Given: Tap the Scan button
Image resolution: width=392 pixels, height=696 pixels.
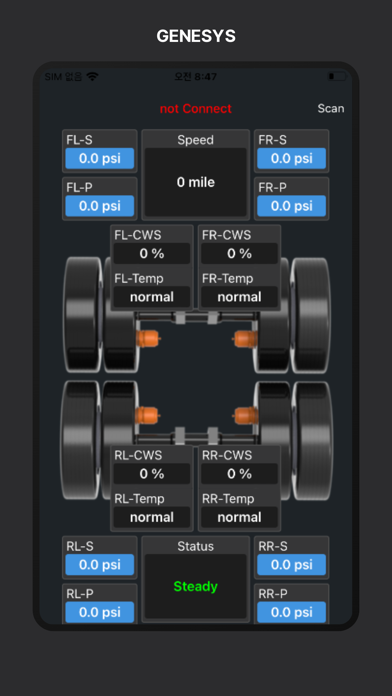Looking at the screenshot, I should (x=331, y=108).
